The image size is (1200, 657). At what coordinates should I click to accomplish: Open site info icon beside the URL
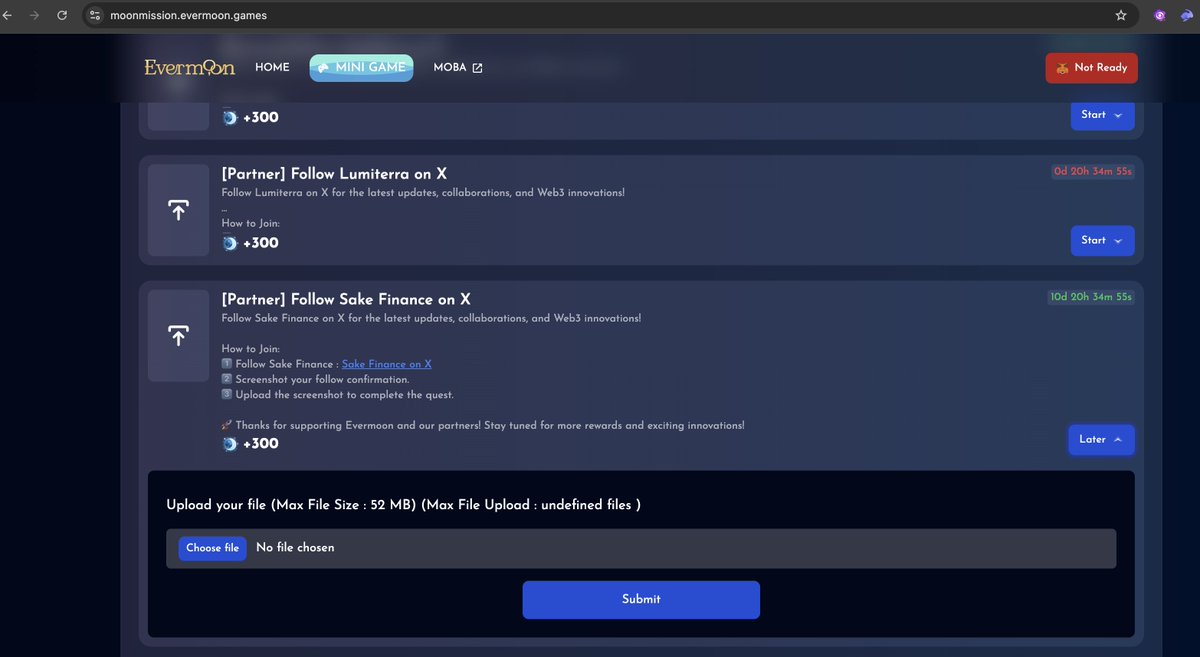(x=95, y=16)
